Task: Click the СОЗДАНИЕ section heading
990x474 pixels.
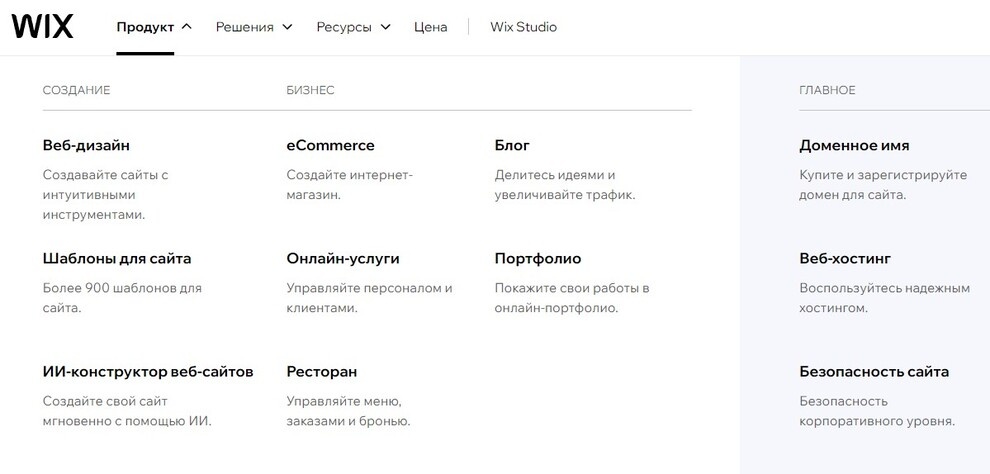Action: point(76,90)
